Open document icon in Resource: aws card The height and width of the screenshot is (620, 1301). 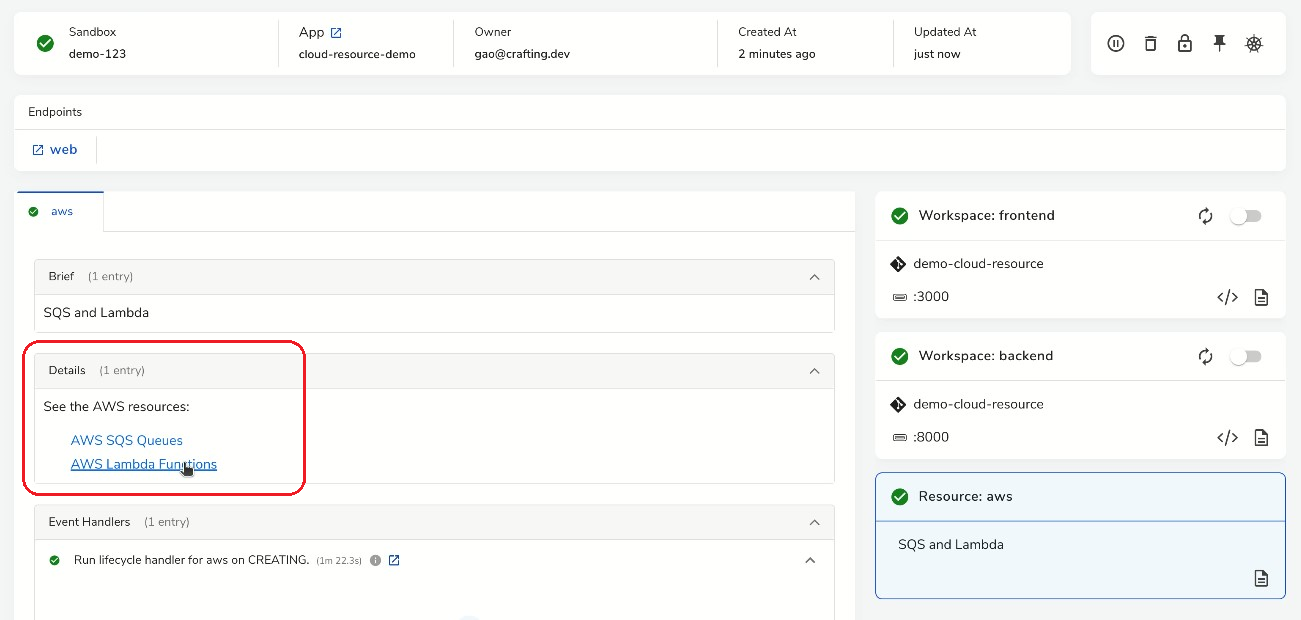[x=1261, y=578]
